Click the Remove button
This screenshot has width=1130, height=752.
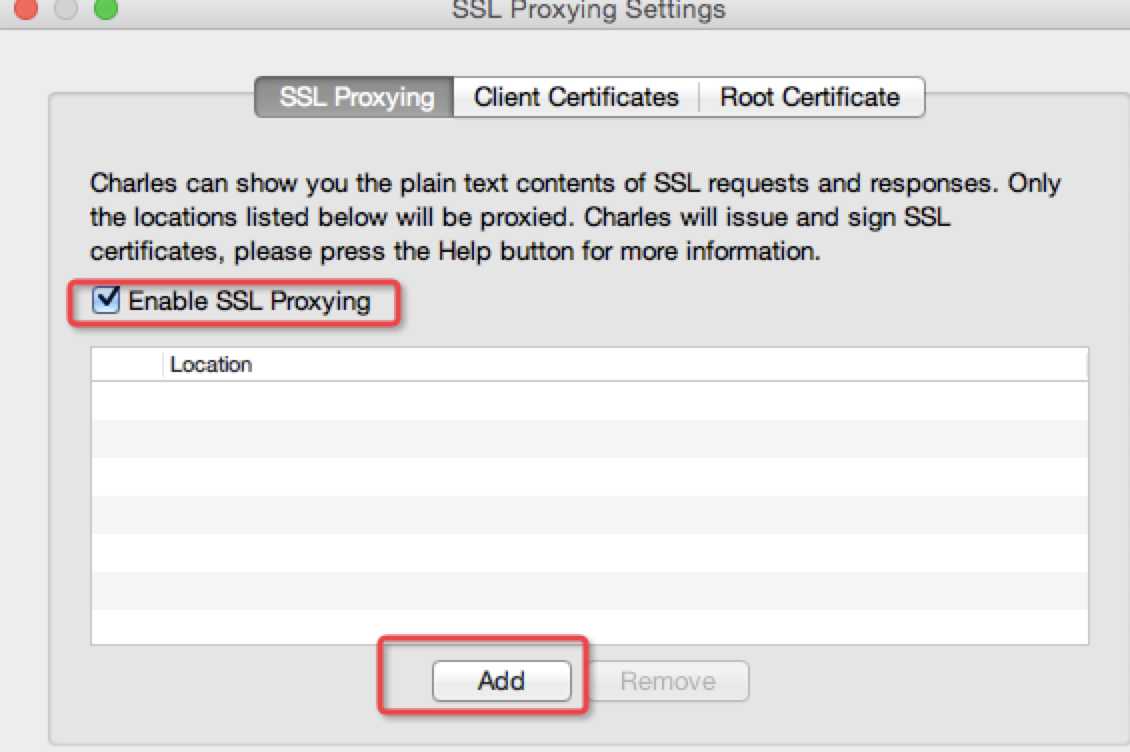point(668,681)
